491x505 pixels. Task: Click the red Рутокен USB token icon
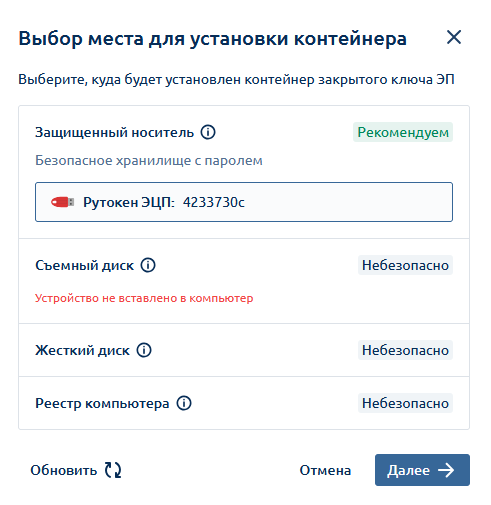[63, 202]
